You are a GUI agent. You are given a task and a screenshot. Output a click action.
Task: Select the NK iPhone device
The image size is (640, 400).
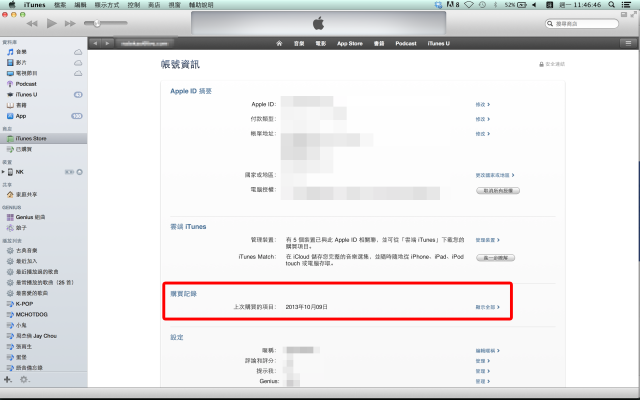19,172
